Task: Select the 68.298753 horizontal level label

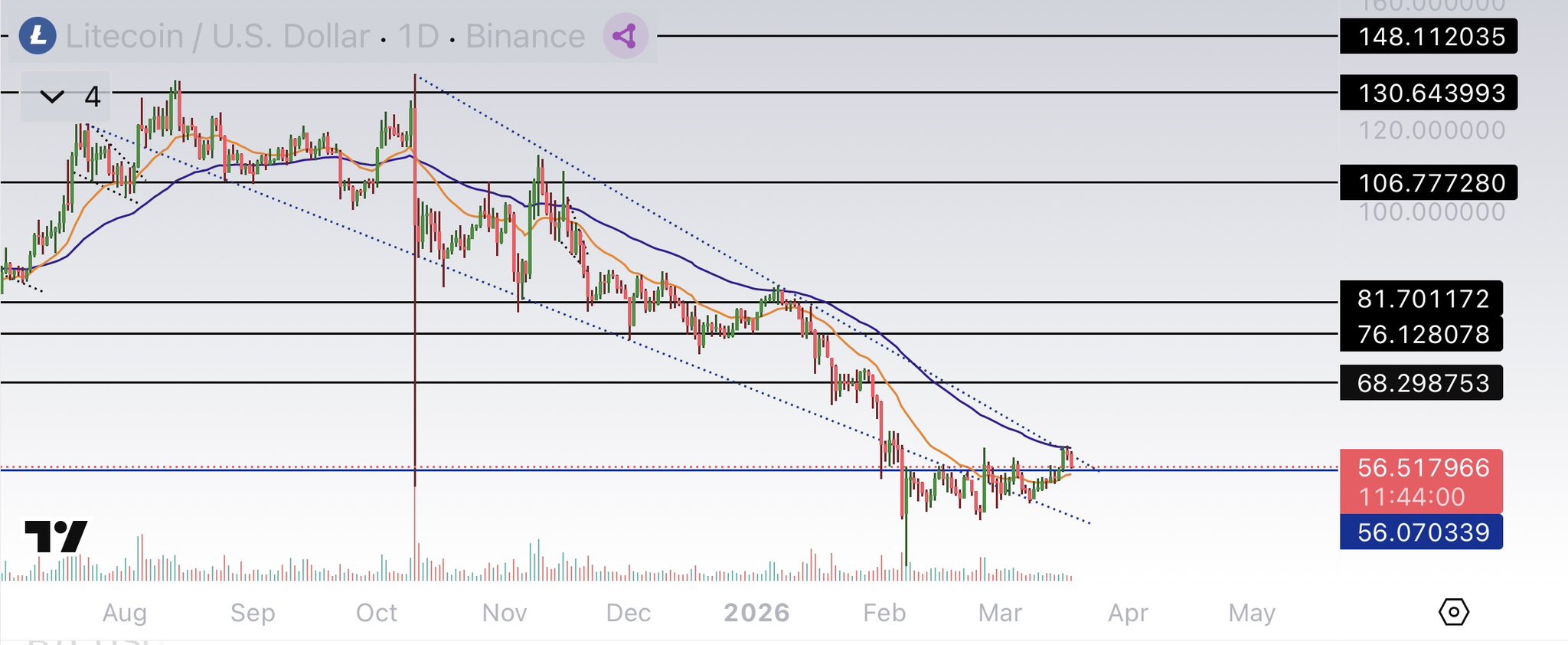Action: coord(1421,382)
